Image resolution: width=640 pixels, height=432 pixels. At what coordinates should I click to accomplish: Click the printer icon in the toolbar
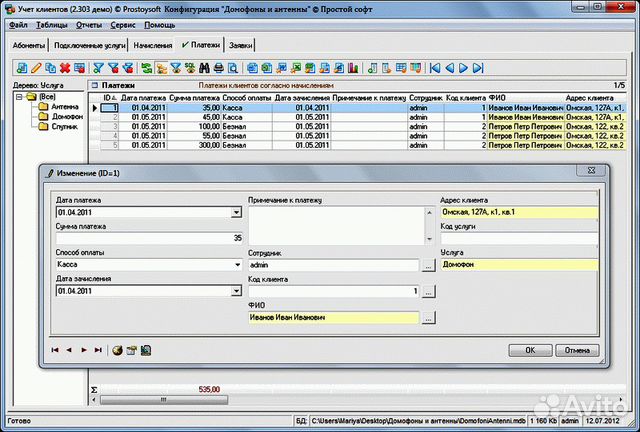pyautogui.click(x=217, y=68)
